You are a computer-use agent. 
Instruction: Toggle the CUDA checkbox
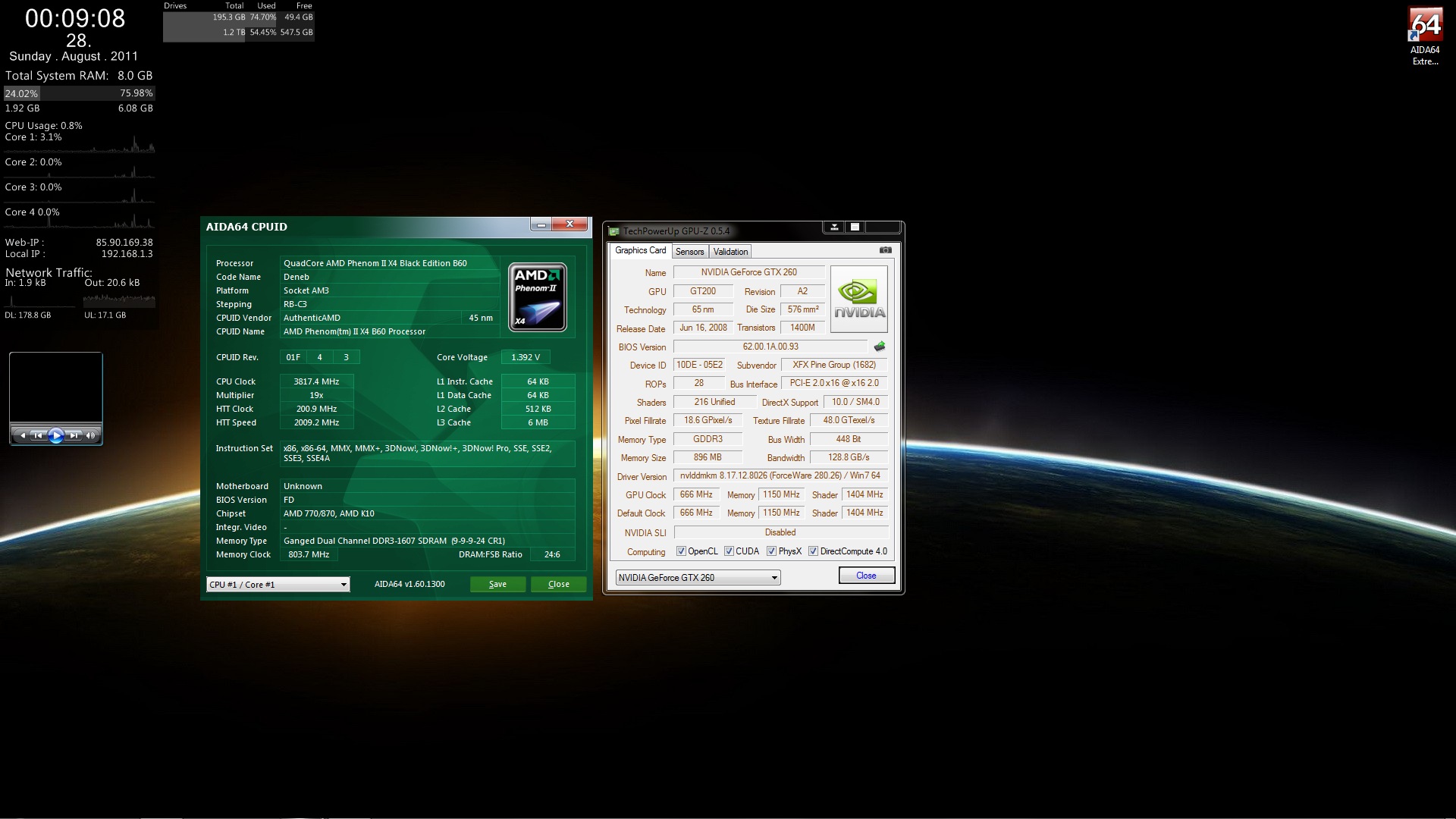point(729,551)
